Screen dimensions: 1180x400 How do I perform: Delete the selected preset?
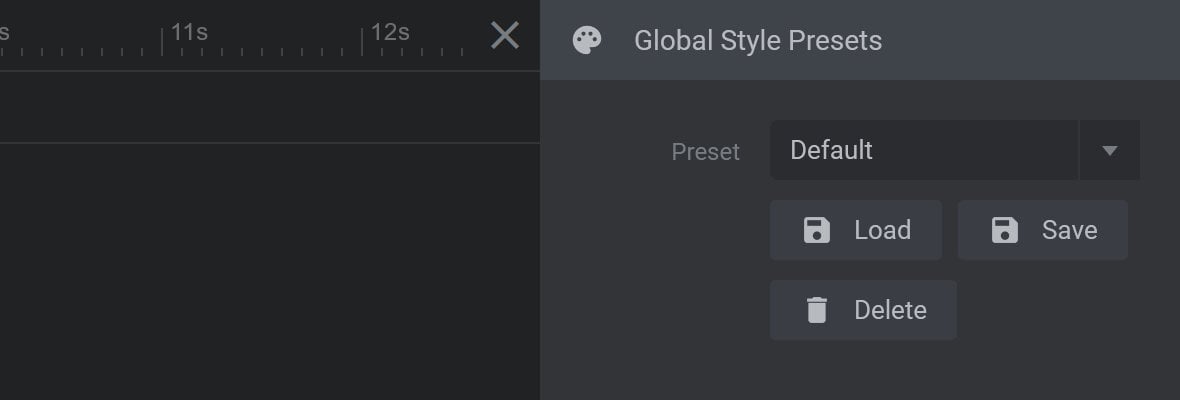(x=863, y=310)
